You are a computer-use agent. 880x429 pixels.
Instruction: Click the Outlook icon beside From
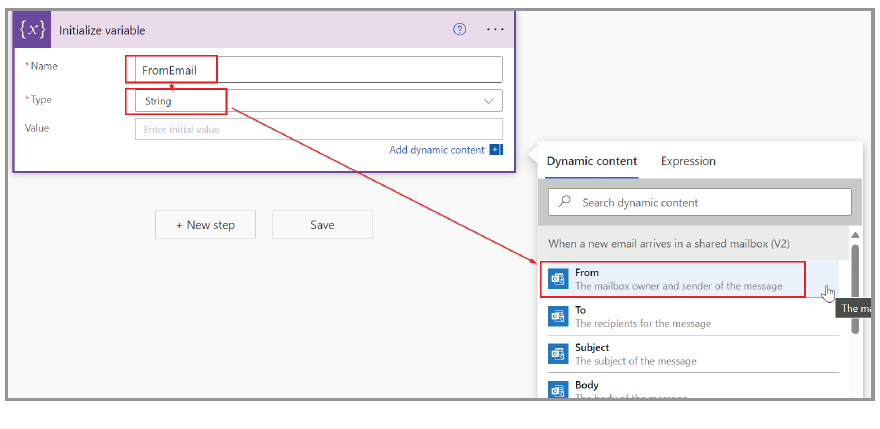(x=558, y=279)
